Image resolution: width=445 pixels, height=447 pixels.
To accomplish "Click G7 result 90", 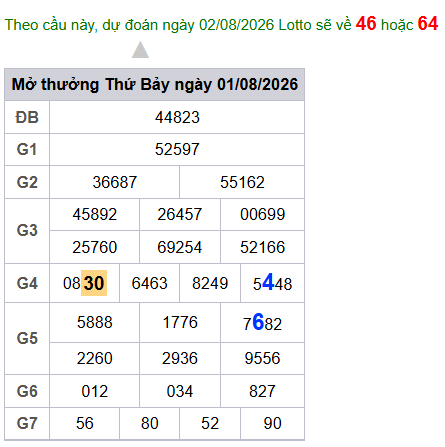I will click(x=272, y=423).
